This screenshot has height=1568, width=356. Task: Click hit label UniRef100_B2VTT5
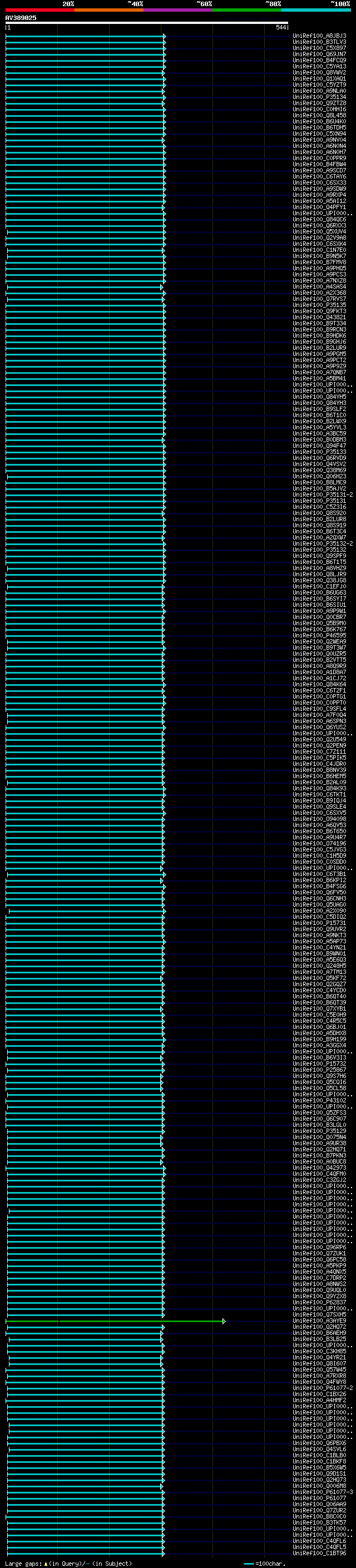(319, 660)
